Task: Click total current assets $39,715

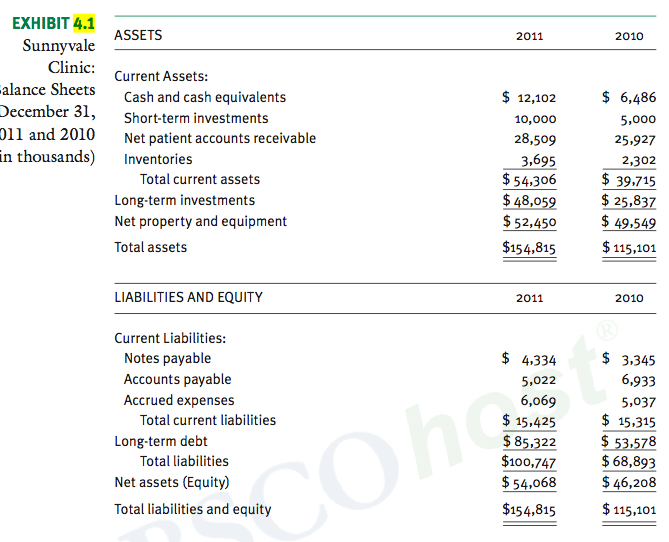Action: pyautogui.click(x=629, y=180)
